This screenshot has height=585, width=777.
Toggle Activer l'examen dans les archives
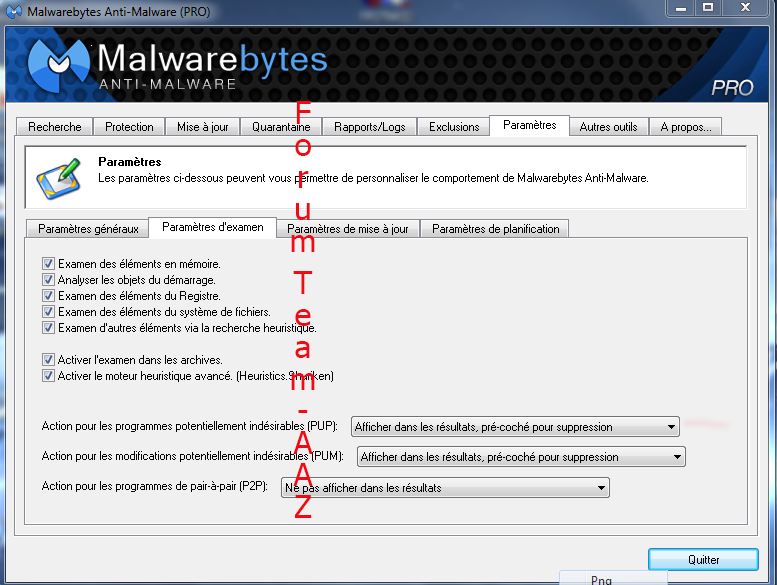[48, 360]
